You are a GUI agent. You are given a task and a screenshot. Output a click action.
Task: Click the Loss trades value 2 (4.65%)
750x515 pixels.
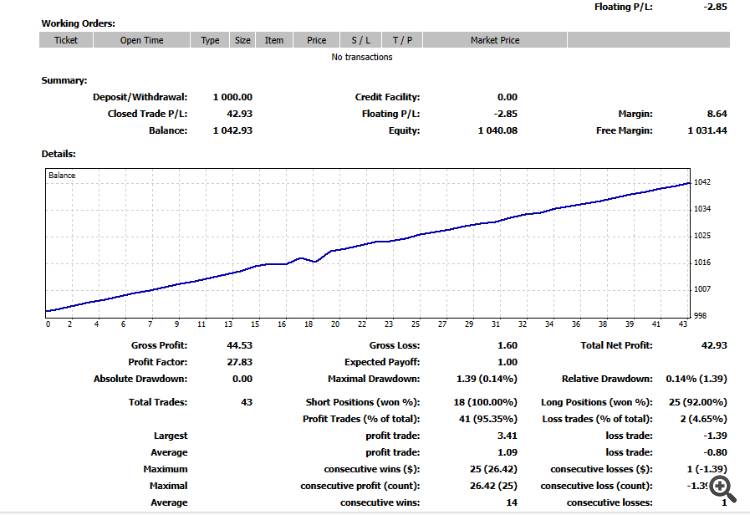(x=703, y=419)
